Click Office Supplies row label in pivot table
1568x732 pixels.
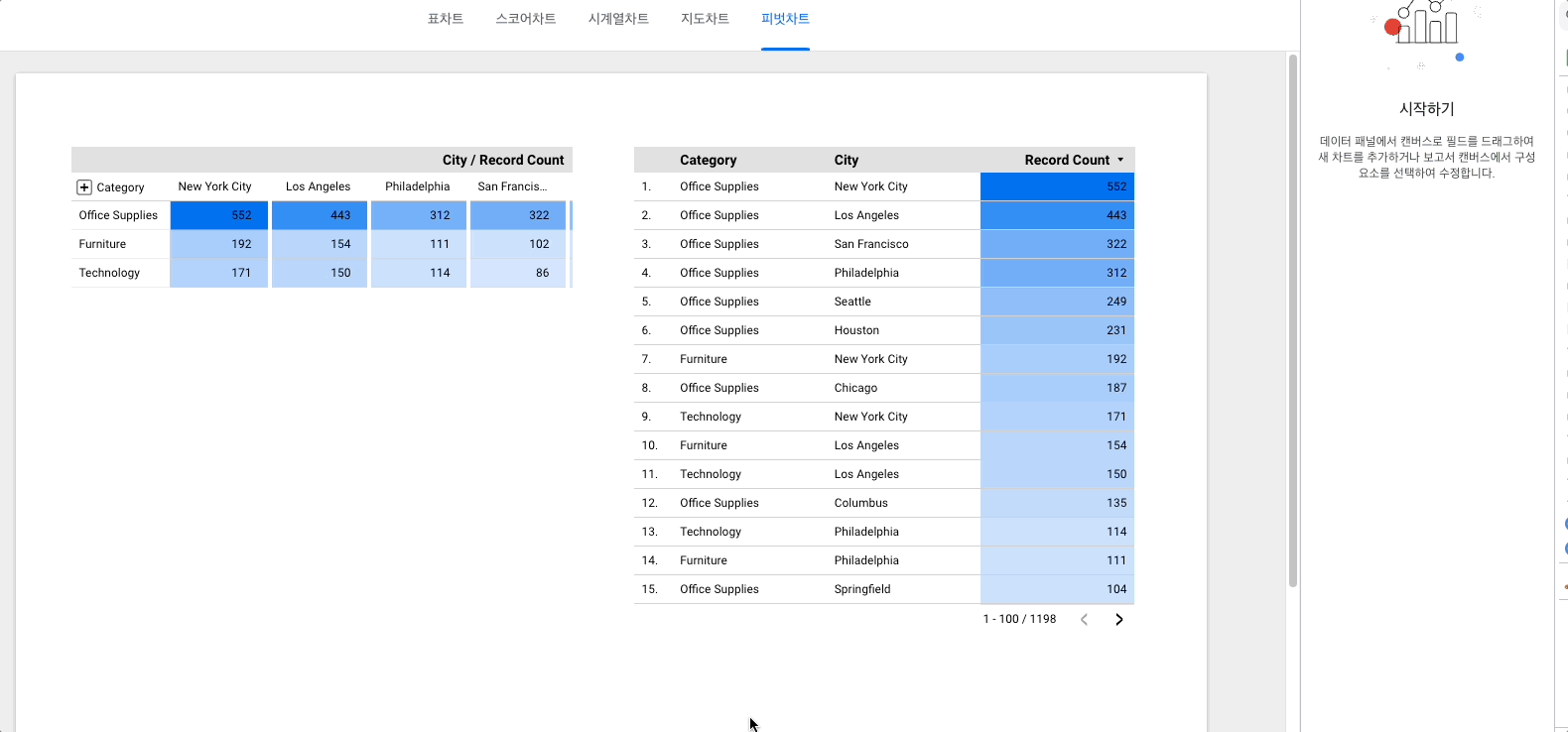tap(118, 215)
